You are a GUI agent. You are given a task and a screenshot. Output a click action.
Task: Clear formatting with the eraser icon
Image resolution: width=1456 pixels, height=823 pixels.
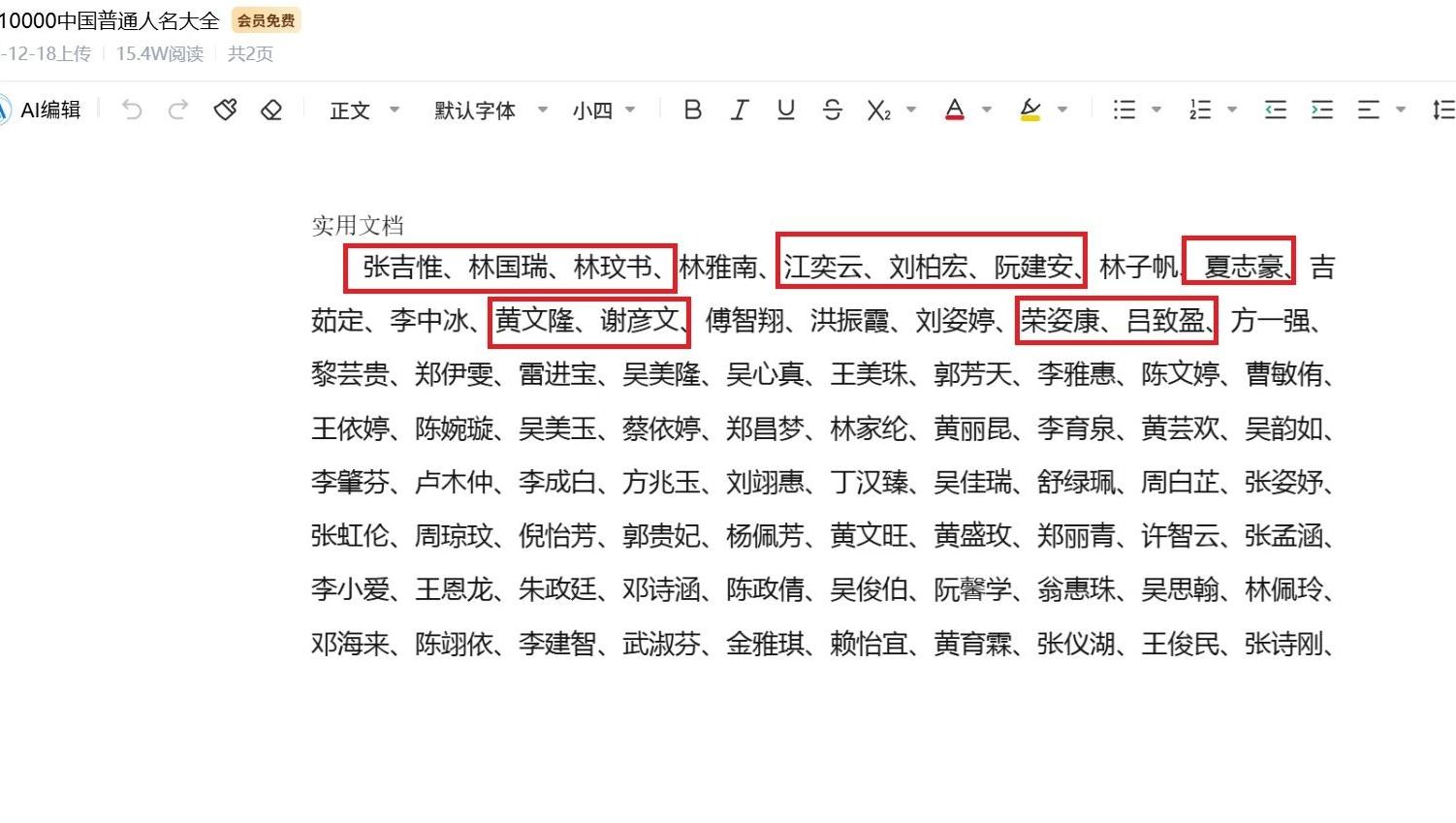[270, 110]
